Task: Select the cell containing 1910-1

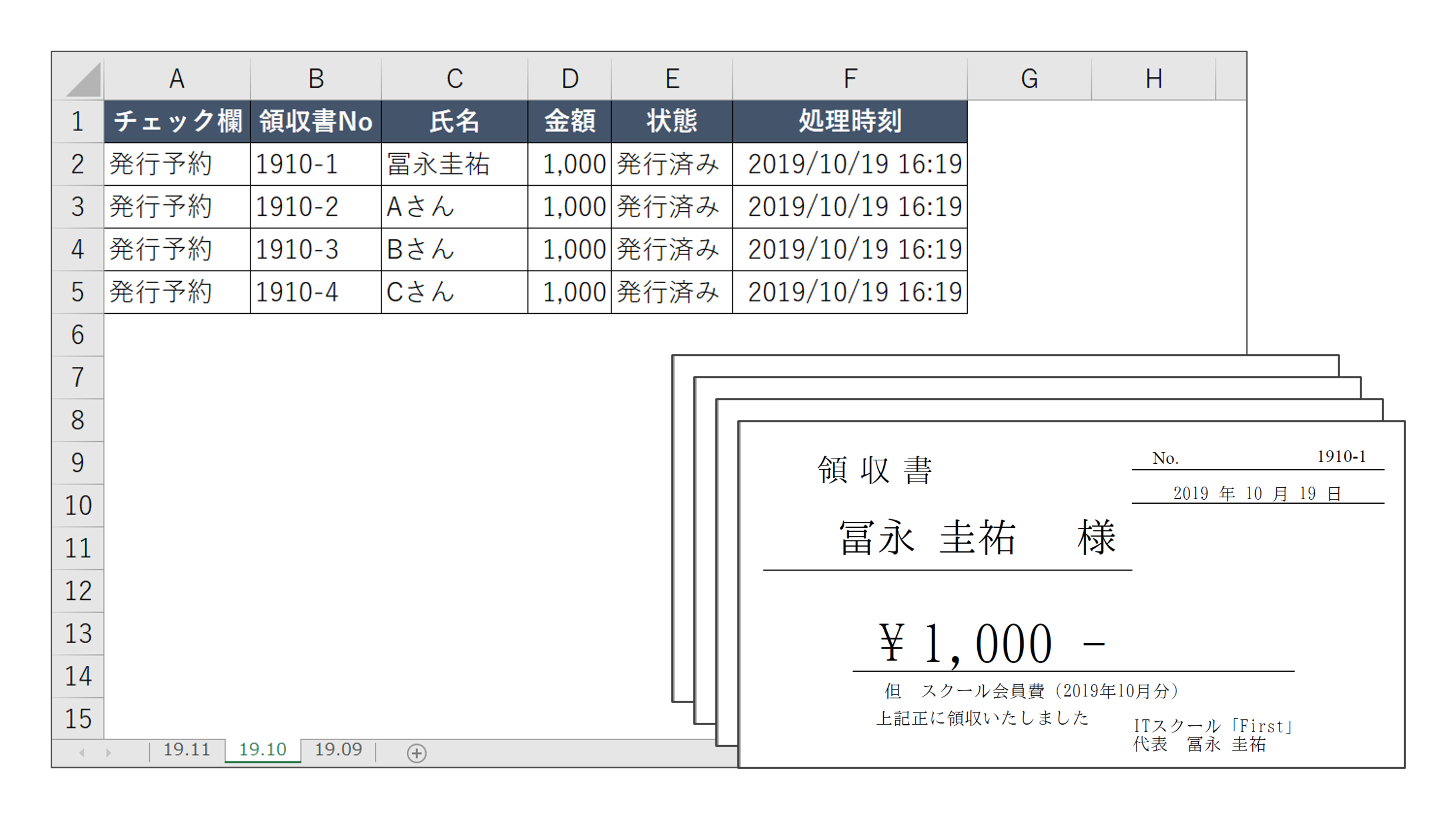Action: (316, 164)
